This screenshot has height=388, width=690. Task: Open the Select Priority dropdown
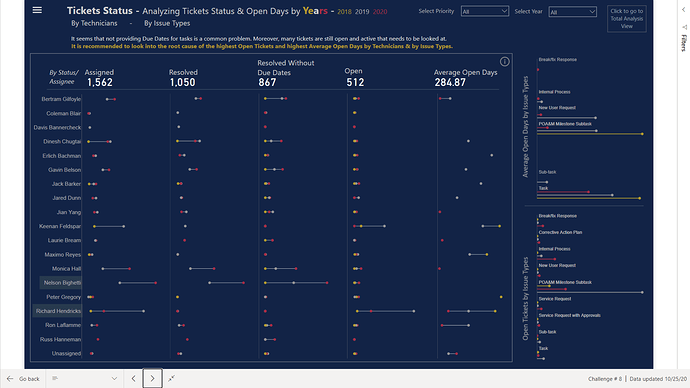point(484,11)
